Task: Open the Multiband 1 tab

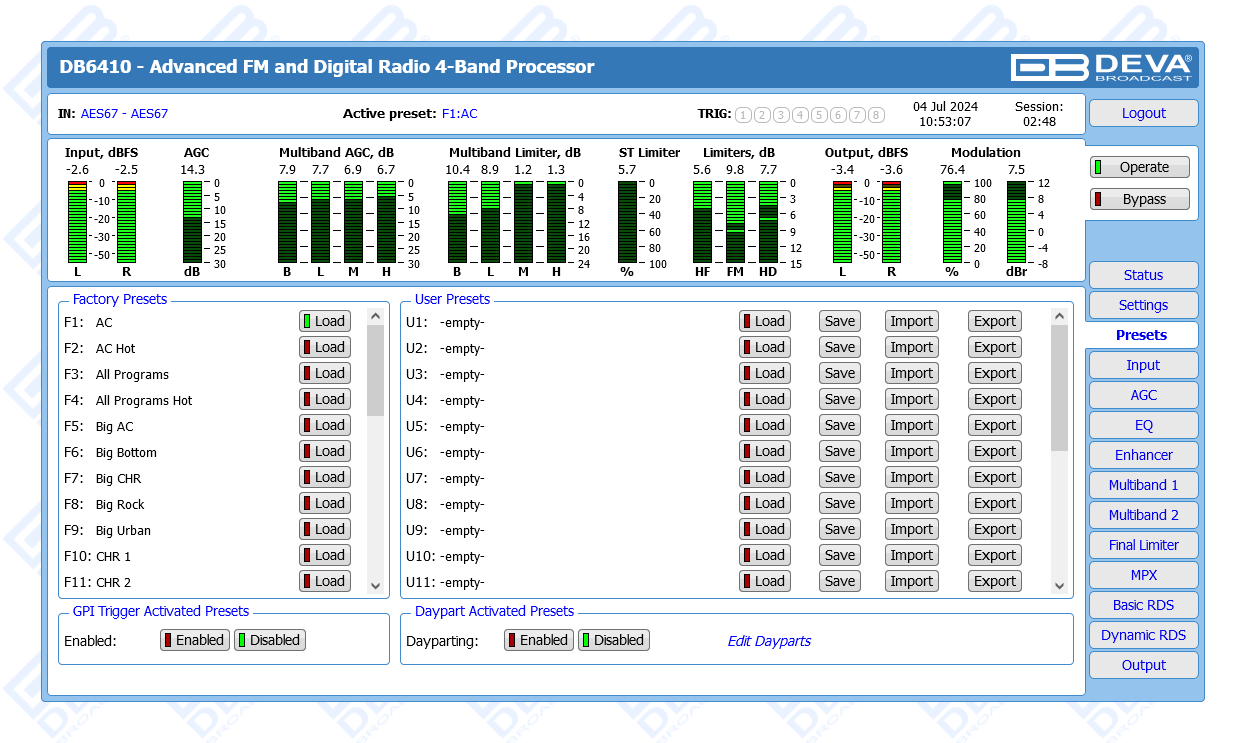Action: [x=1143, y=485]
